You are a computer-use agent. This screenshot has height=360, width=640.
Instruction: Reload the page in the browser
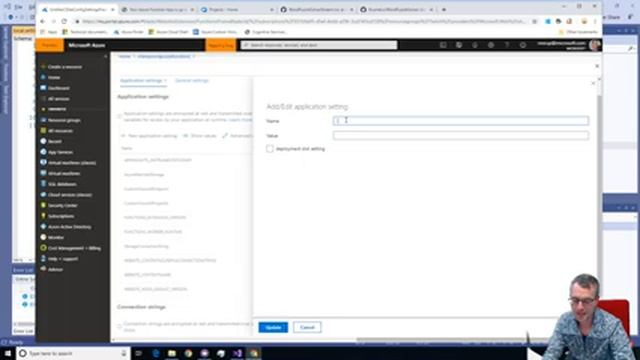(x=64, y=21)
